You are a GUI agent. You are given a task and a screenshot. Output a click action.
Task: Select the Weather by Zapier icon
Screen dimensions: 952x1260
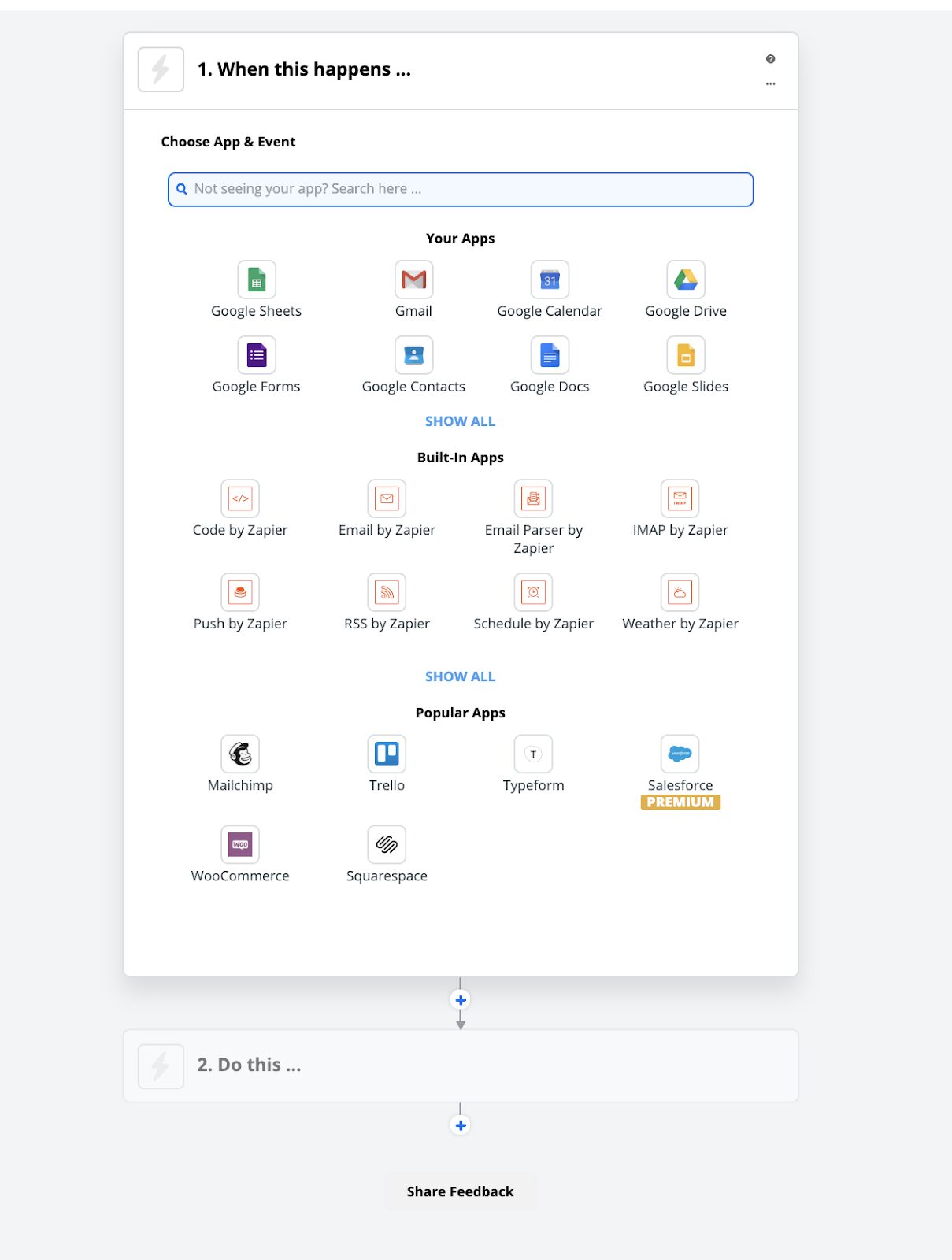[680, 592]
